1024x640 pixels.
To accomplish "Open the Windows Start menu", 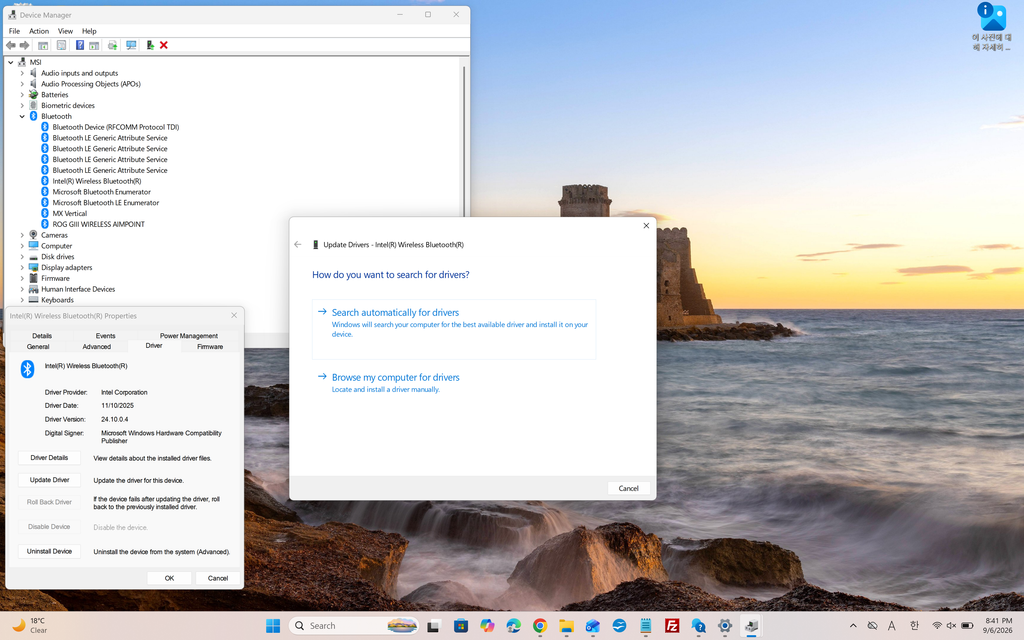I will 273,626.
